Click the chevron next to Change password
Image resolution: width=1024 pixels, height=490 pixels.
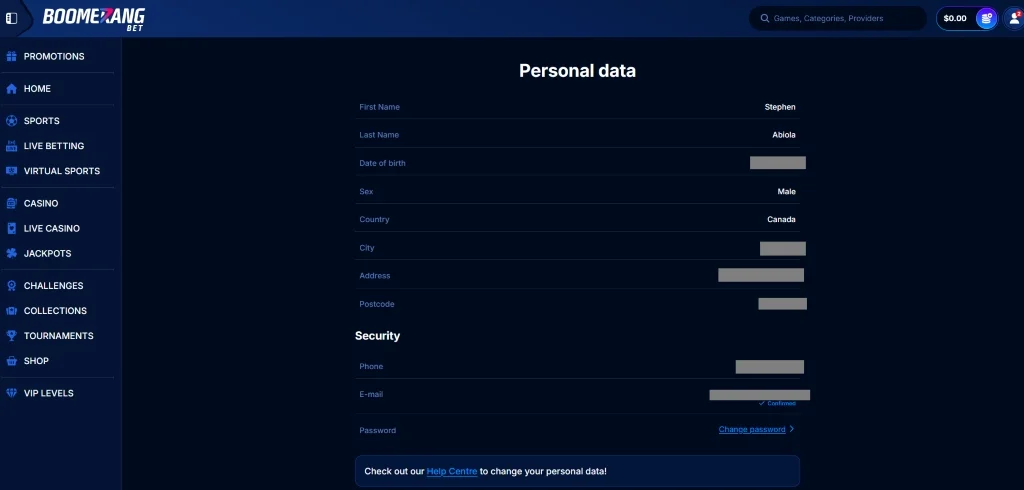[792, 429]
